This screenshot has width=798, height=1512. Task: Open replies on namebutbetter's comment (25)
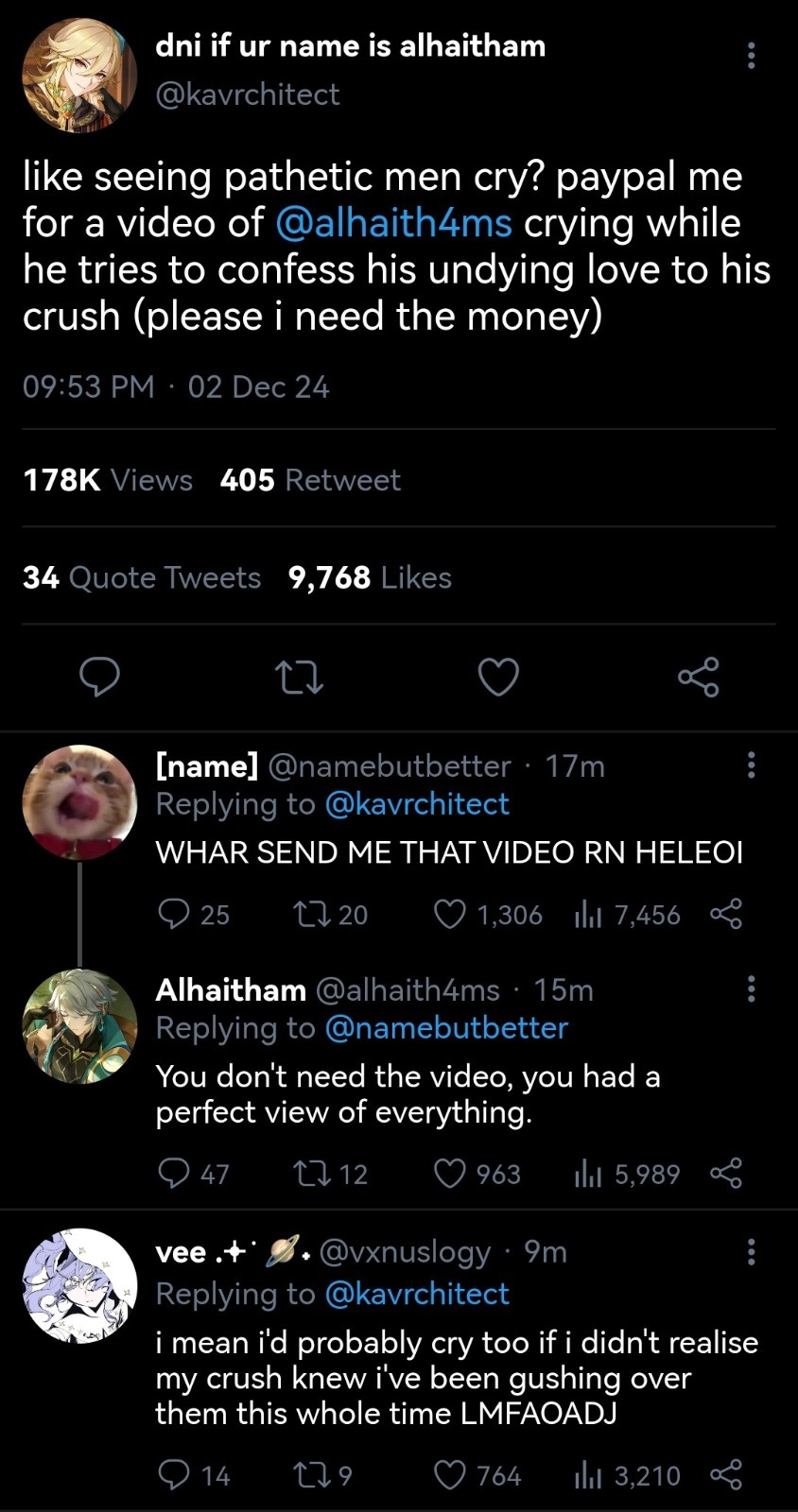point(174,914)
